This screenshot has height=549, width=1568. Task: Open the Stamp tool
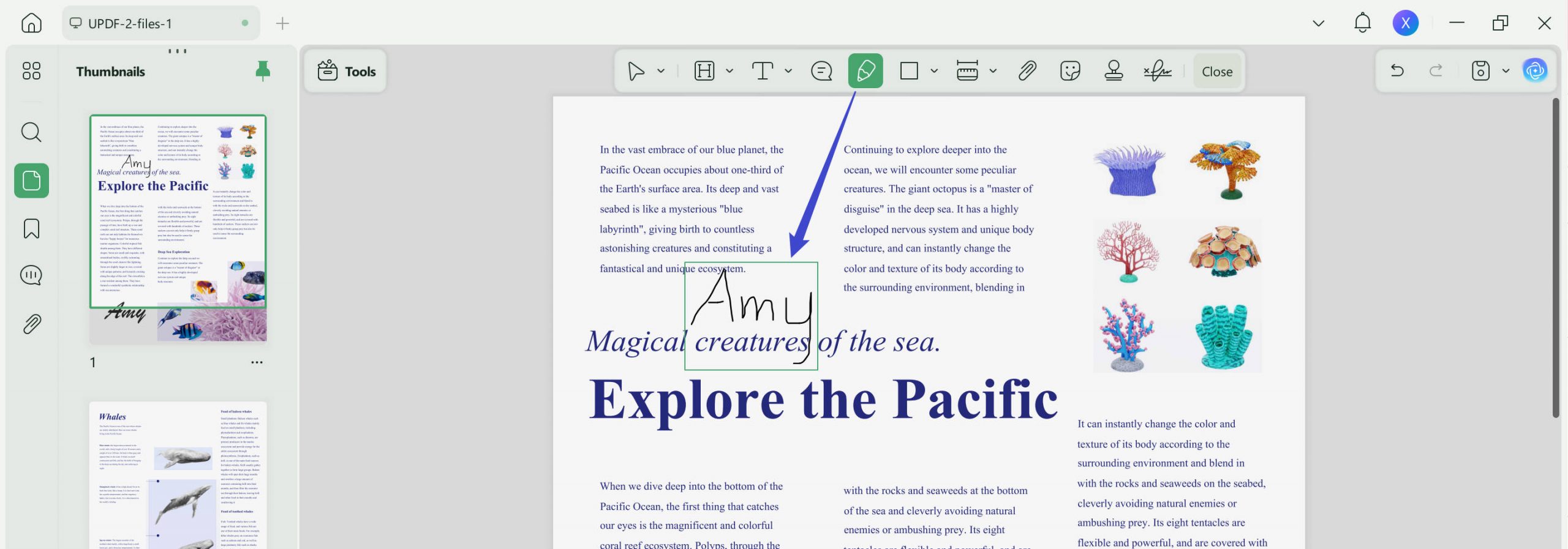click(1114, 71)
